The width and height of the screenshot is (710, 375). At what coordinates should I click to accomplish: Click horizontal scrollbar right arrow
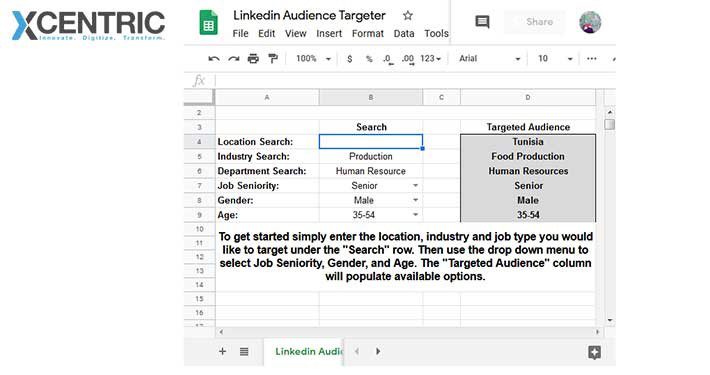pos(598,332)
